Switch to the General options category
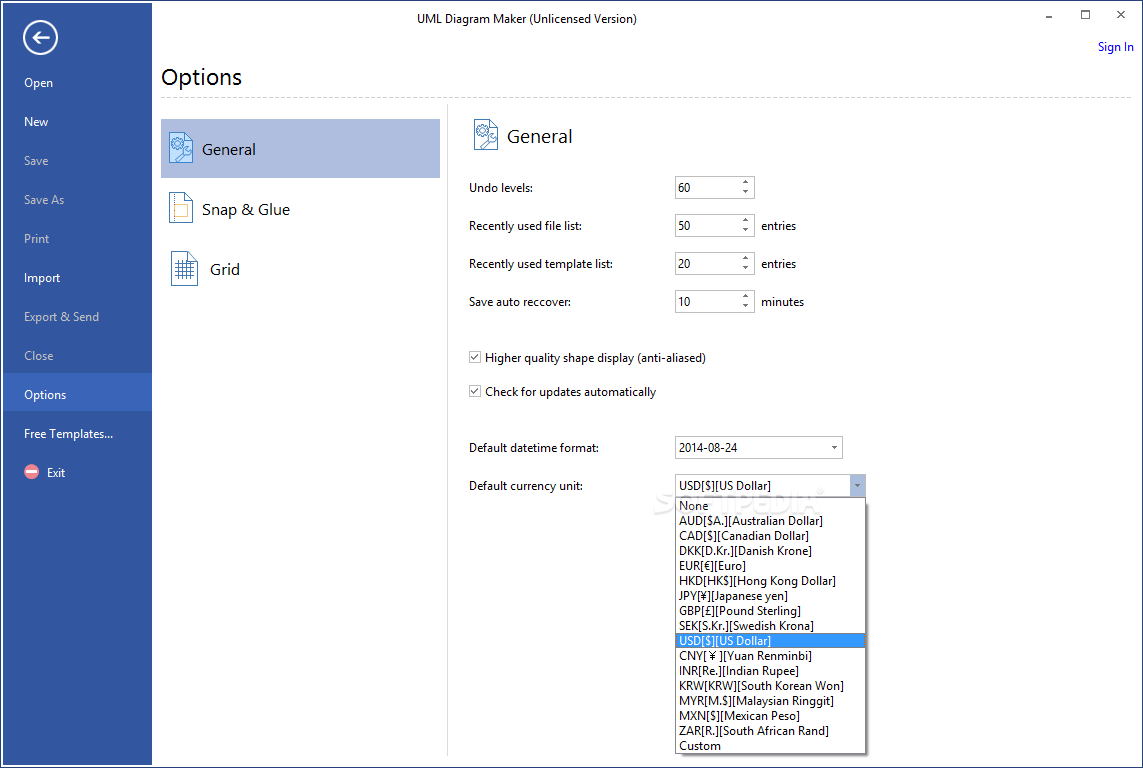Viewport: 1143px width, 768px height. point(300,149)
